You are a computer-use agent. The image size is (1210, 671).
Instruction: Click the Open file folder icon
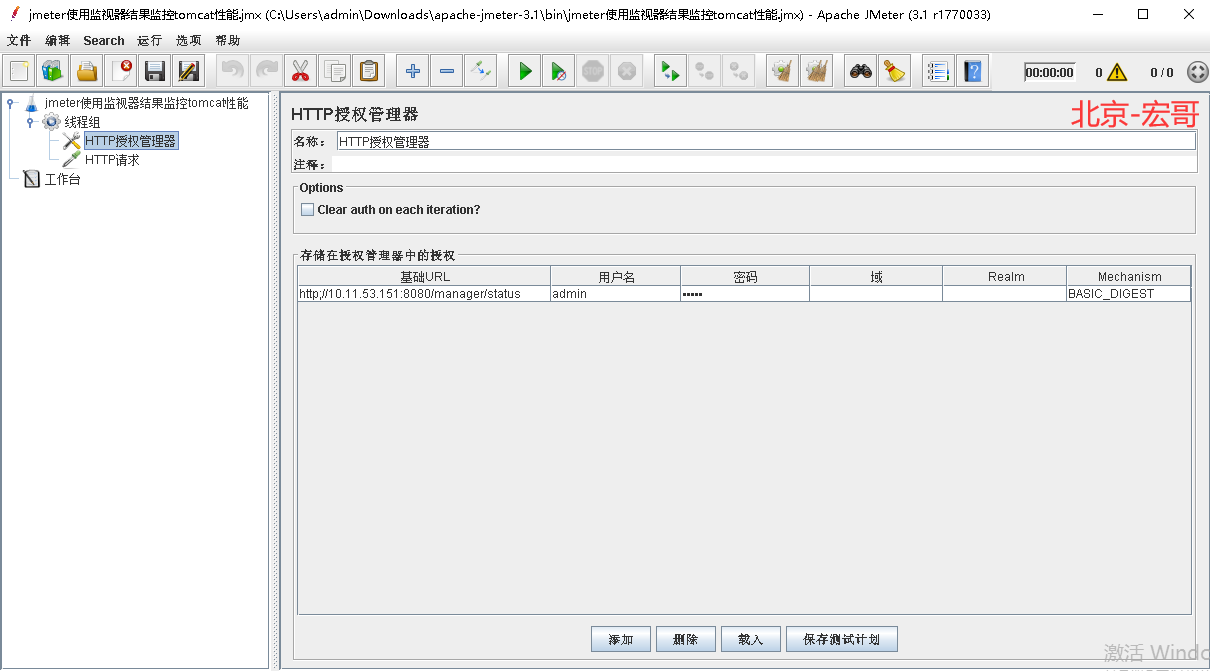pos(87,71)
